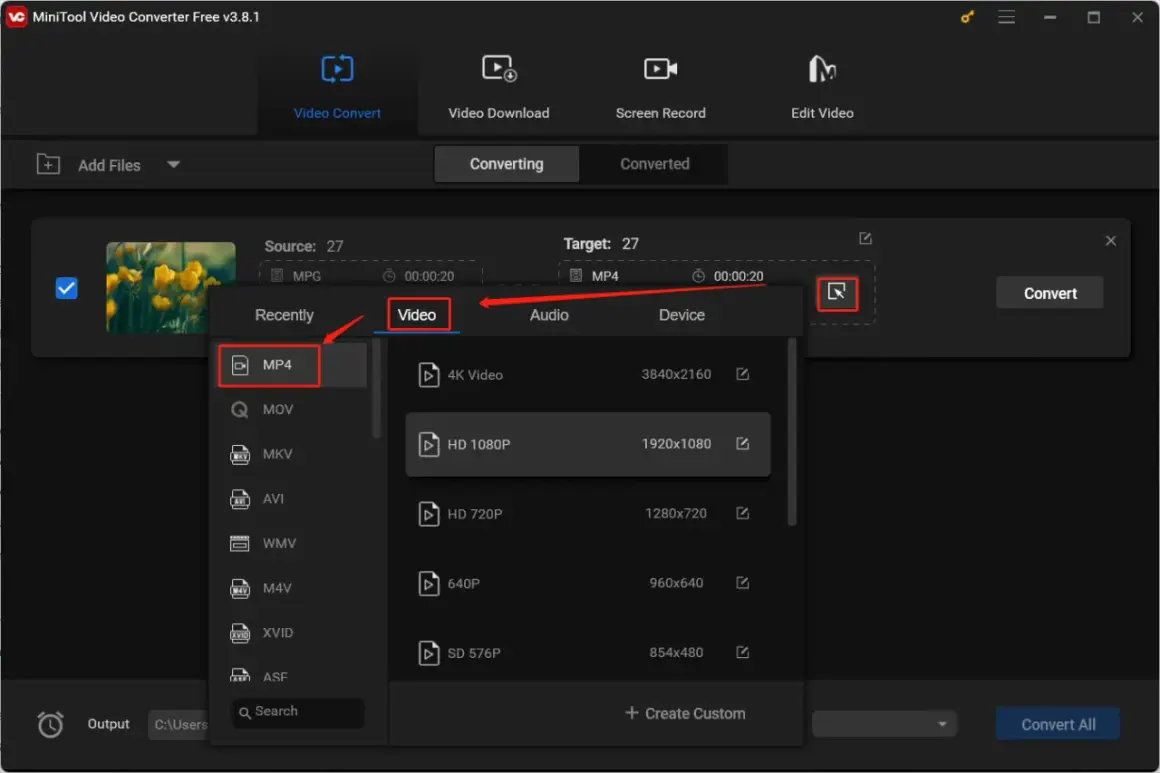Screen dimensions: 1160x773
Task: Choose M4V format in list
Action: tap(292, 588)
